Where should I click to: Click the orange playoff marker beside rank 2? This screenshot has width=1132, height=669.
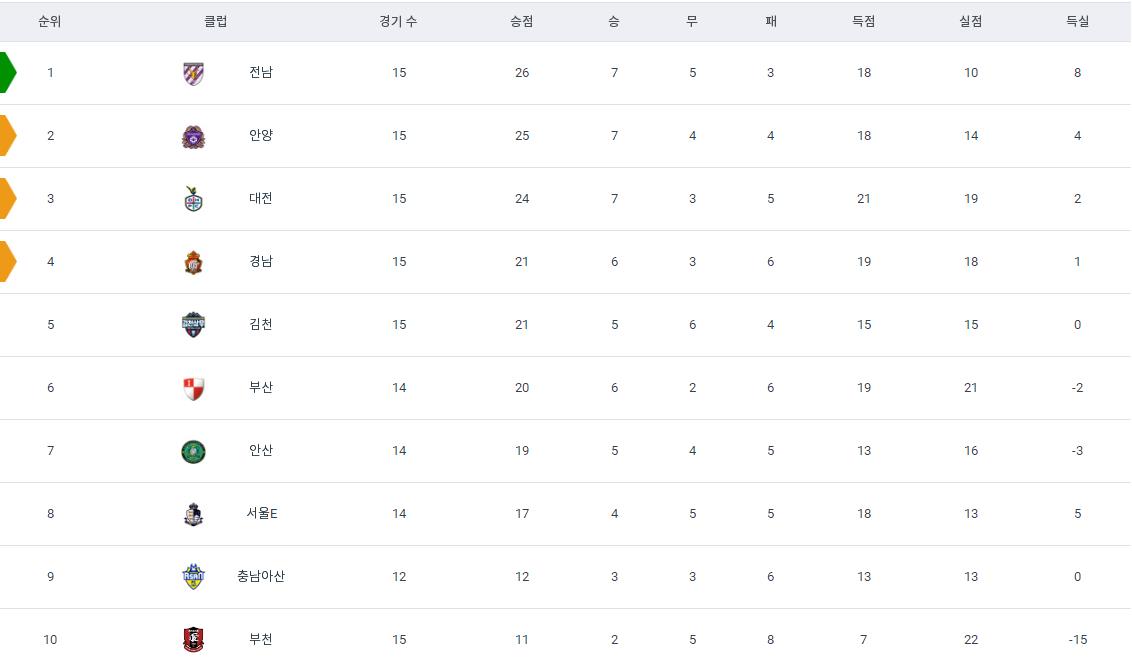[x=7, y=135]
